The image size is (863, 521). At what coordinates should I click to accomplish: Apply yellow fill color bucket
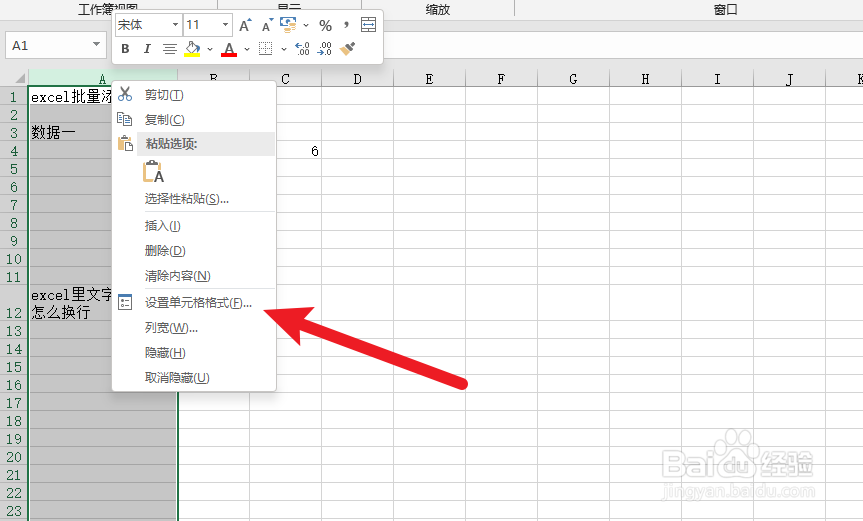pos(192,49)
